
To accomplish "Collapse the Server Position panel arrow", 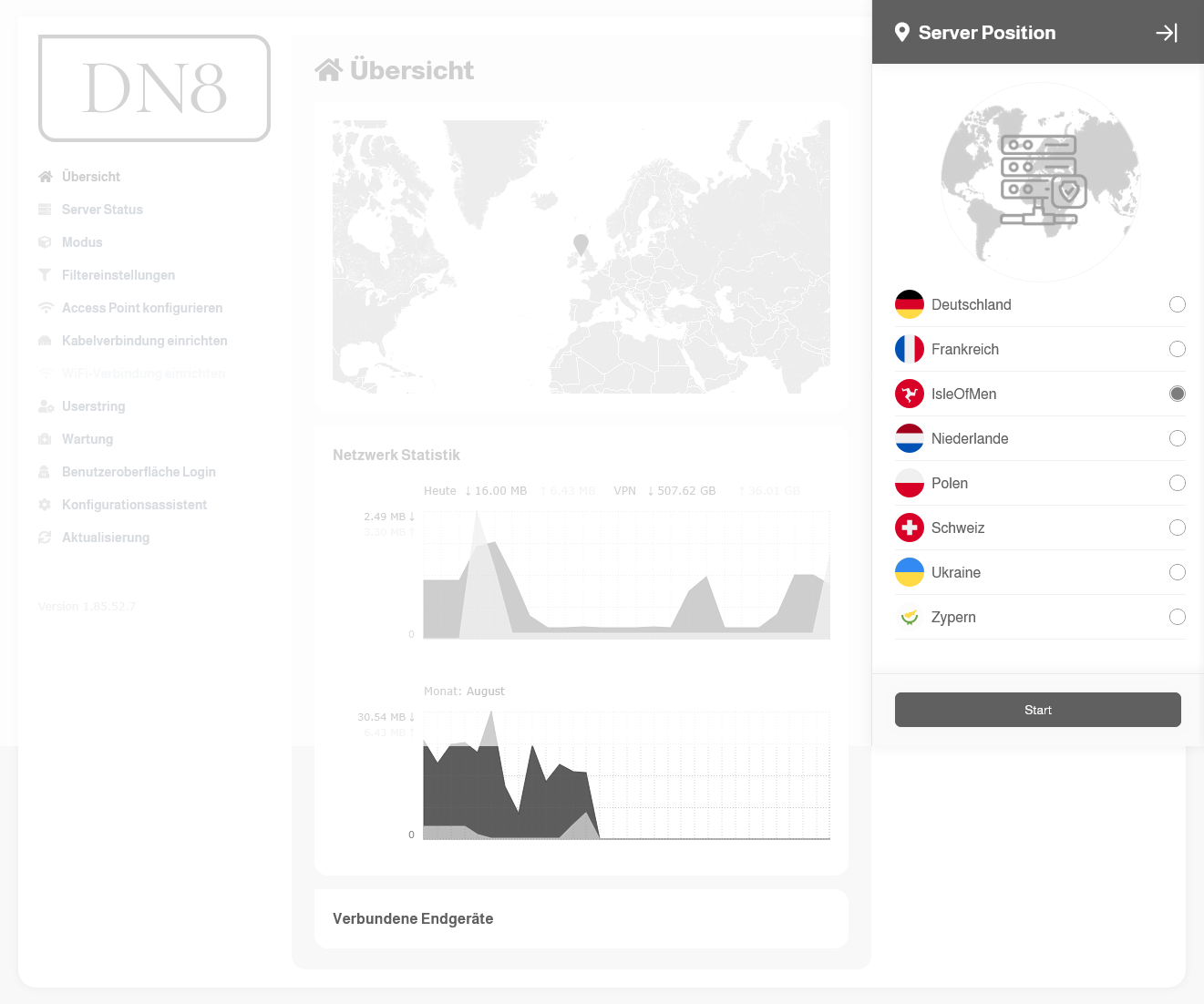I will (1167, 33).
